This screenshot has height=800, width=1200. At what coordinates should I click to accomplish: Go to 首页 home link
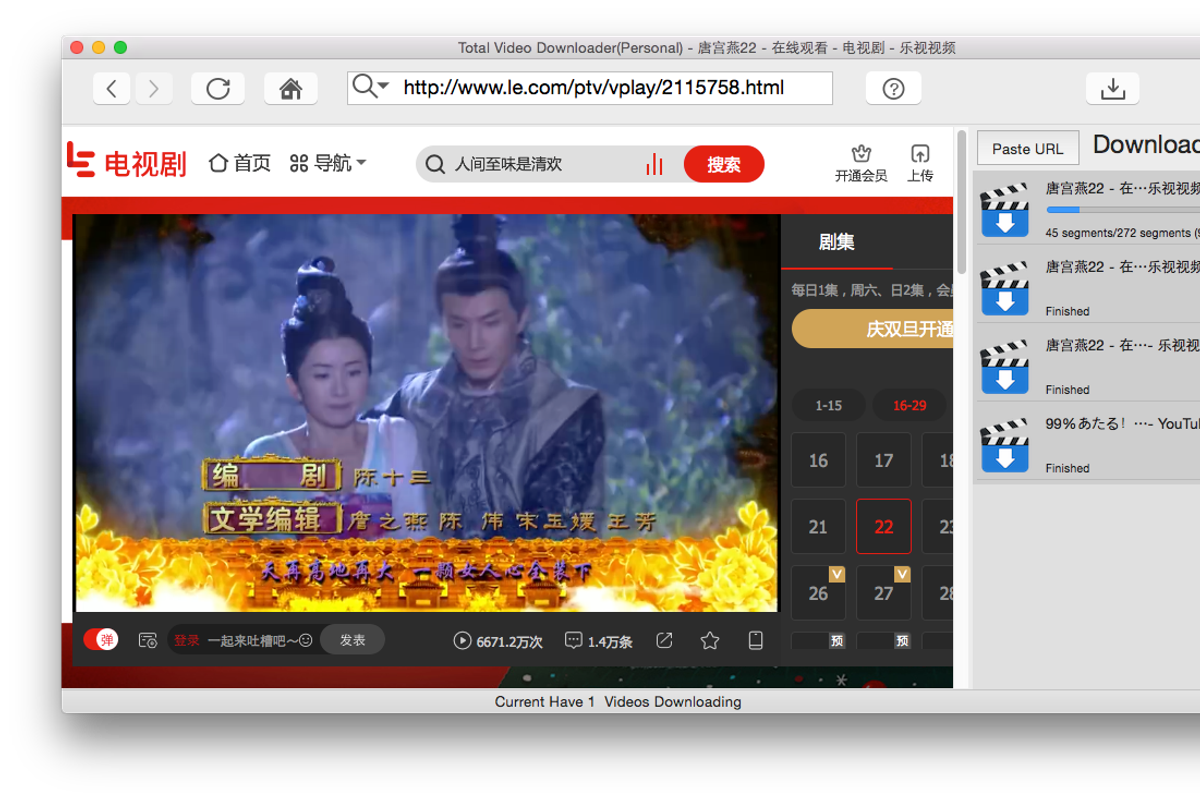240,163
